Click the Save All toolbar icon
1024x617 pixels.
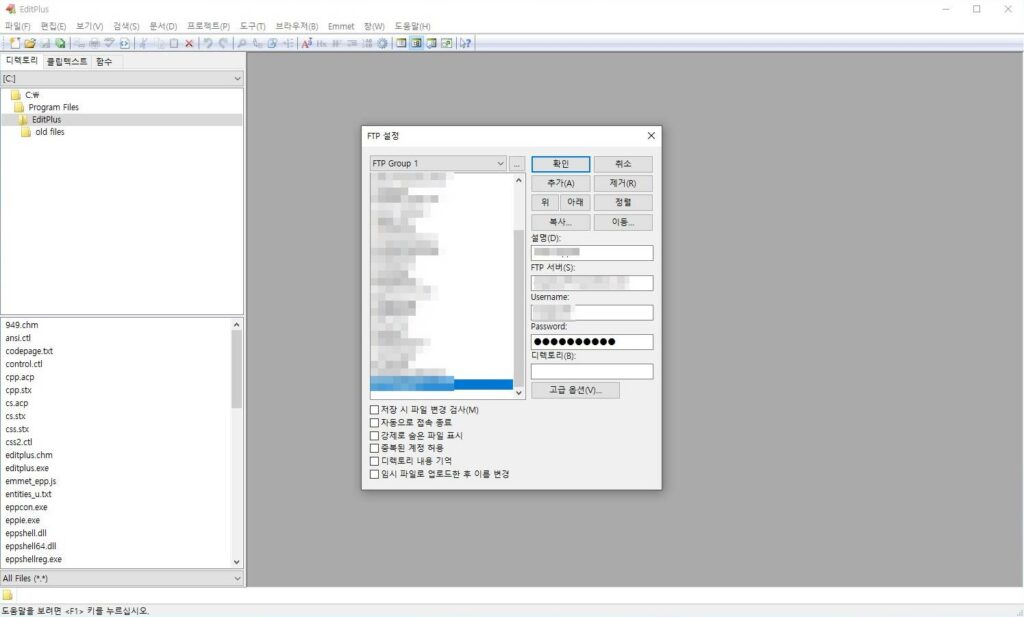(61, 43)
